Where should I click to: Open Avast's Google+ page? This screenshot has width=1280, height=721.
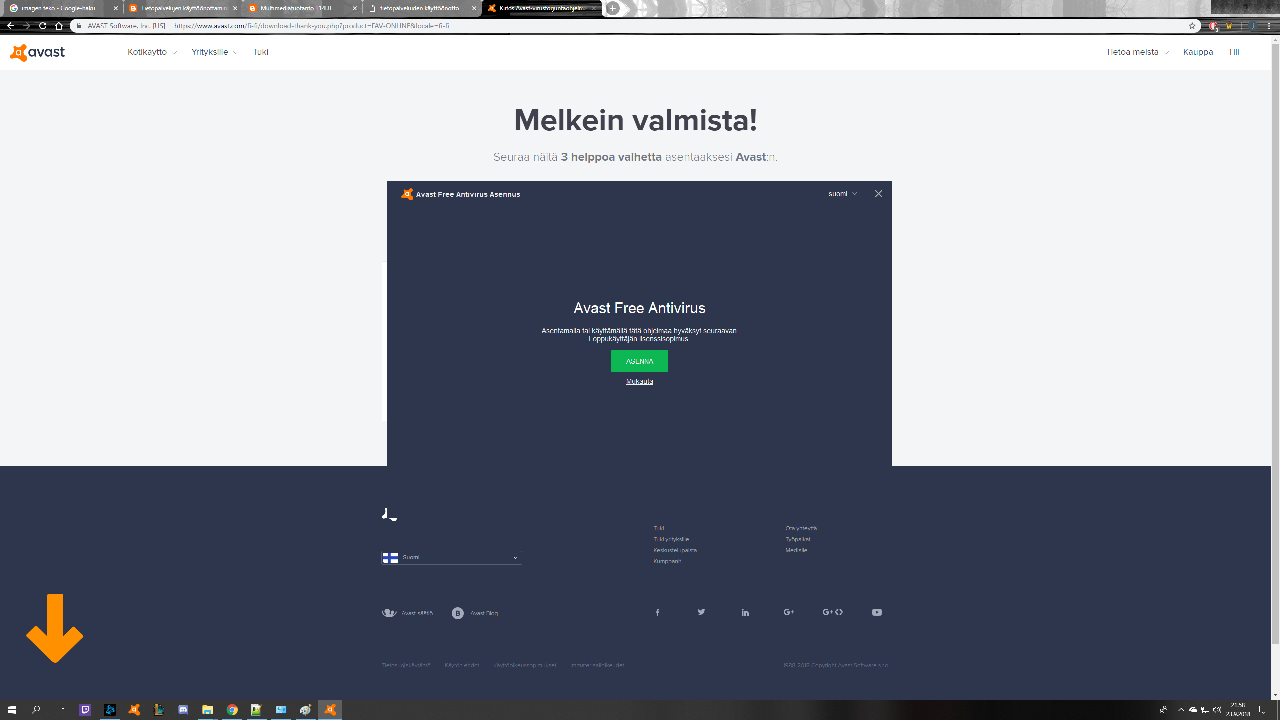click(789, 612)
